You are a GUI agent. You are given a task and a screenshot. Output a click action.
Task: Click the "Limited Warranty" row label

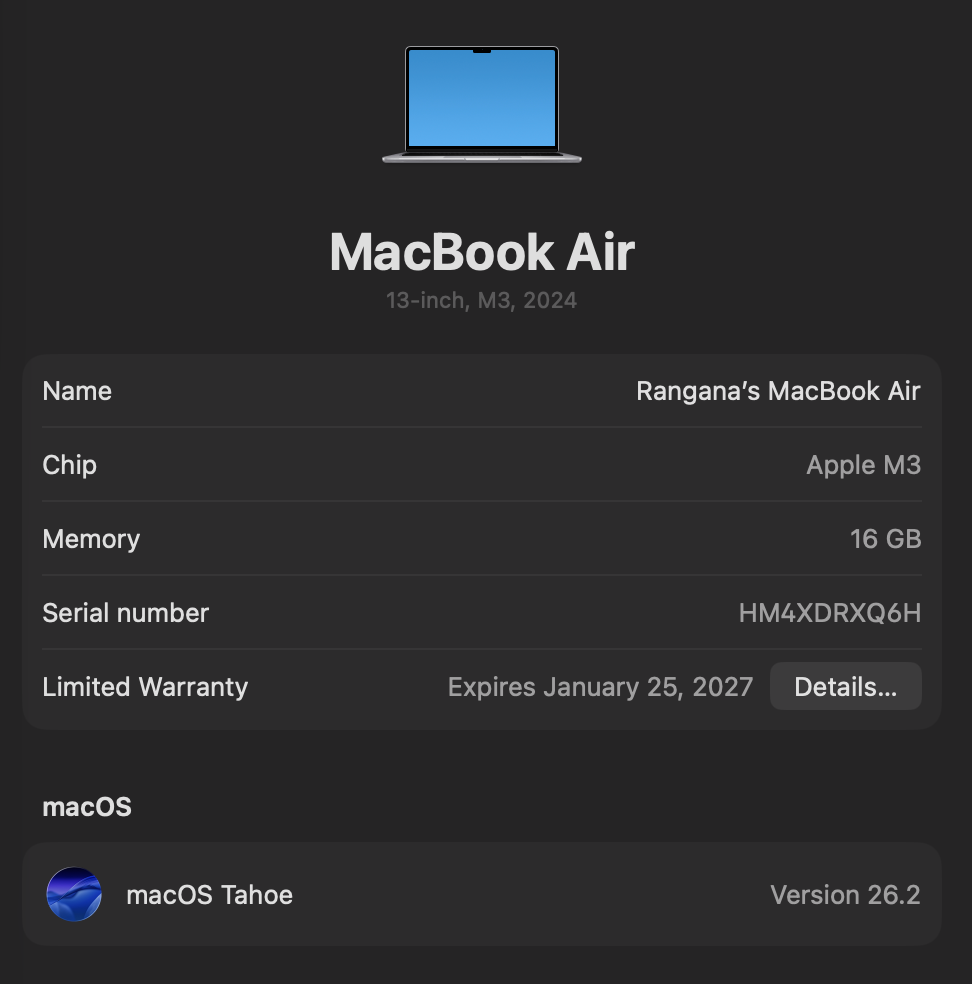[x=145, y=687]
